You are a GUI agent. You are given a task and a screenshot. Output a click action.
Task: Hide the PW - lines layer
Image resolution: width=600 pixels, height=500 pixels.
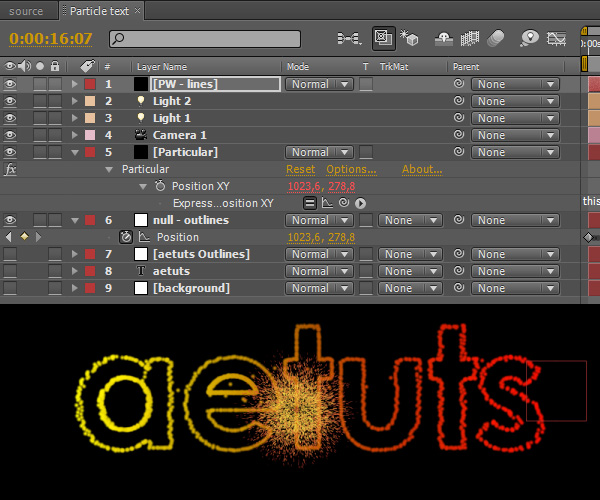coord(10,84)
